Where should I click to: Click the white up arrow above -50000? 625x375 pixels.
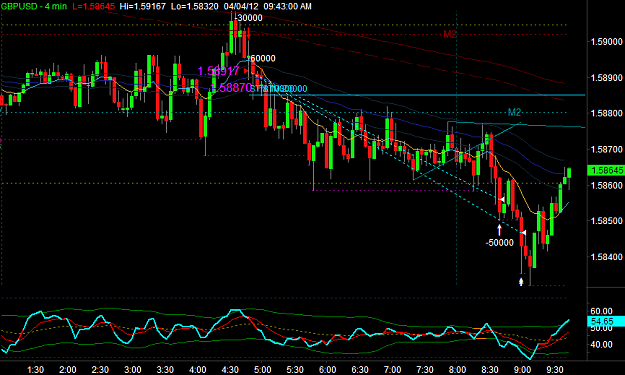coord(499,230)
